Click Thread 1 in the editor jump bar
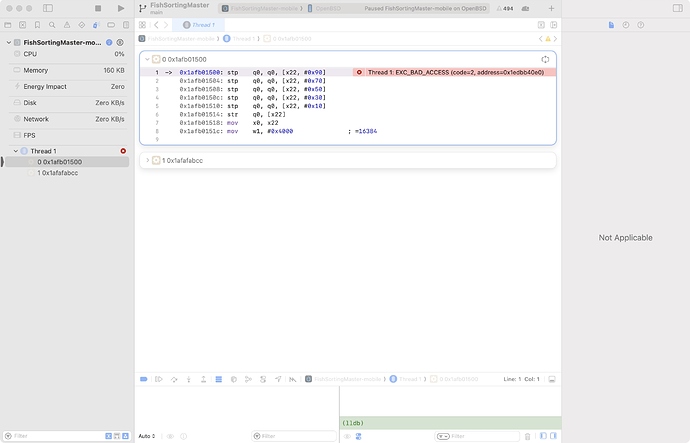The image size is (690, 443). (x=239, y=39)
